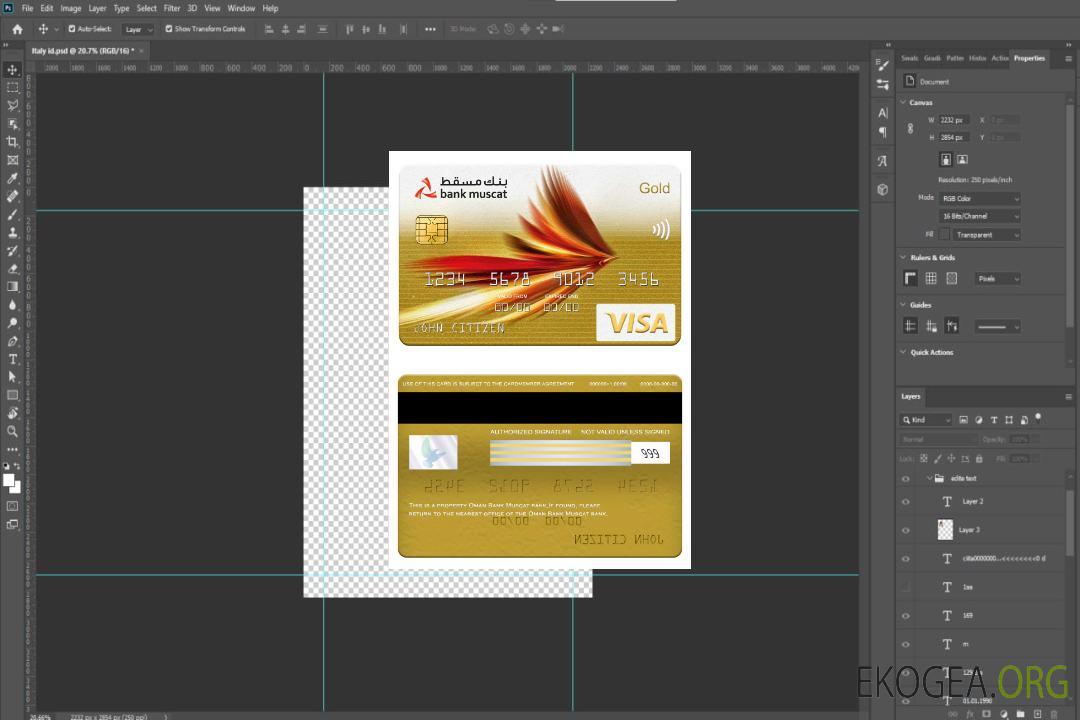This screenshot has width=1080, height=720.
Task: Select the Lasso tool
Action: pos(12,105)
